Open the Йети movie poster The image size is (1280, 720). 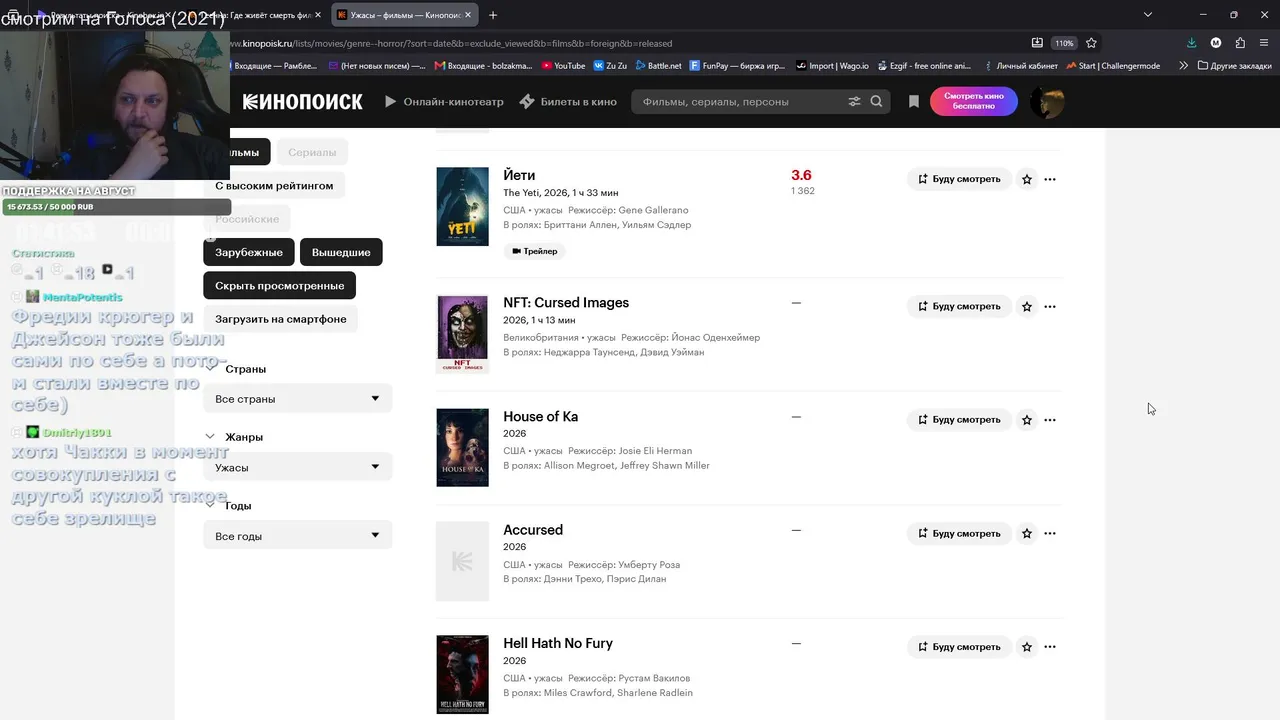[462, 206]
